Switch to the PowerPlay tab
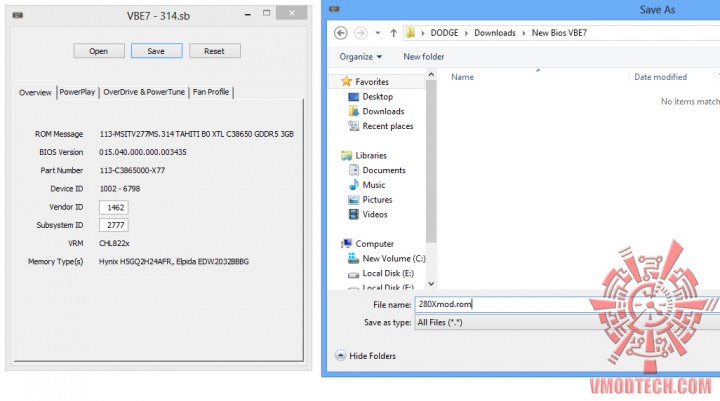 77,92
